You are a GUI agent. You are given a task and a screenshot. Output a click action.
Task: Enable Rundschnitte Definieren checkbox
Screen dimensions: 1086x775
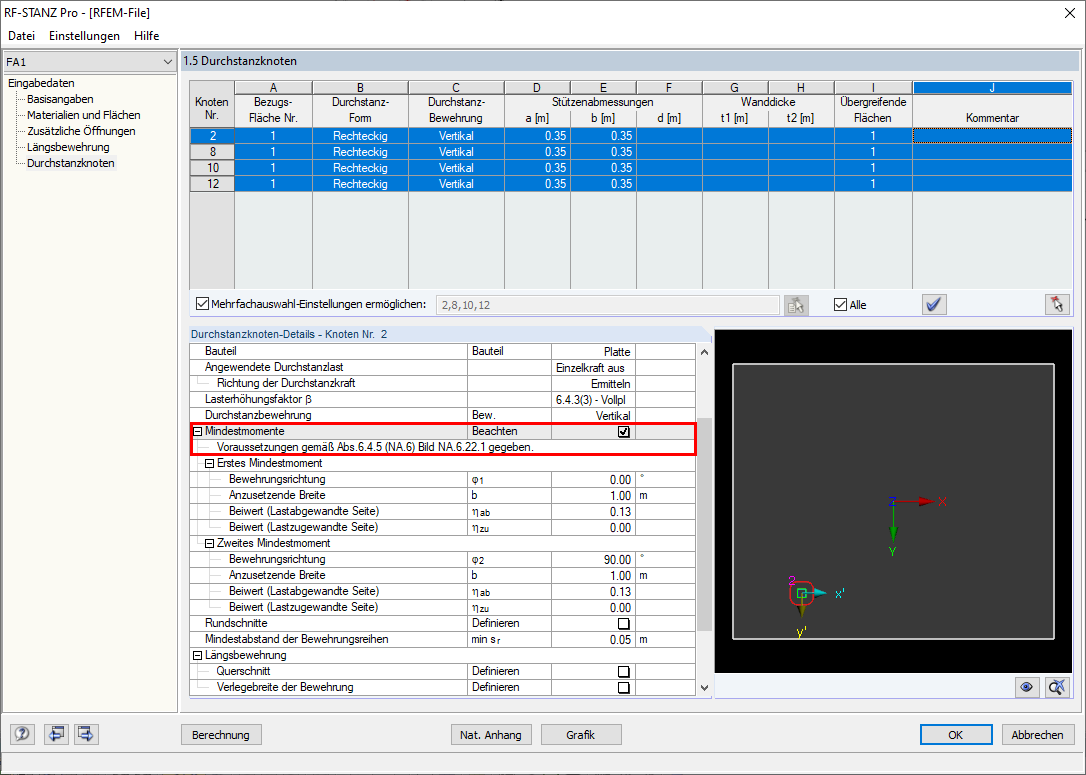point(625,623)
